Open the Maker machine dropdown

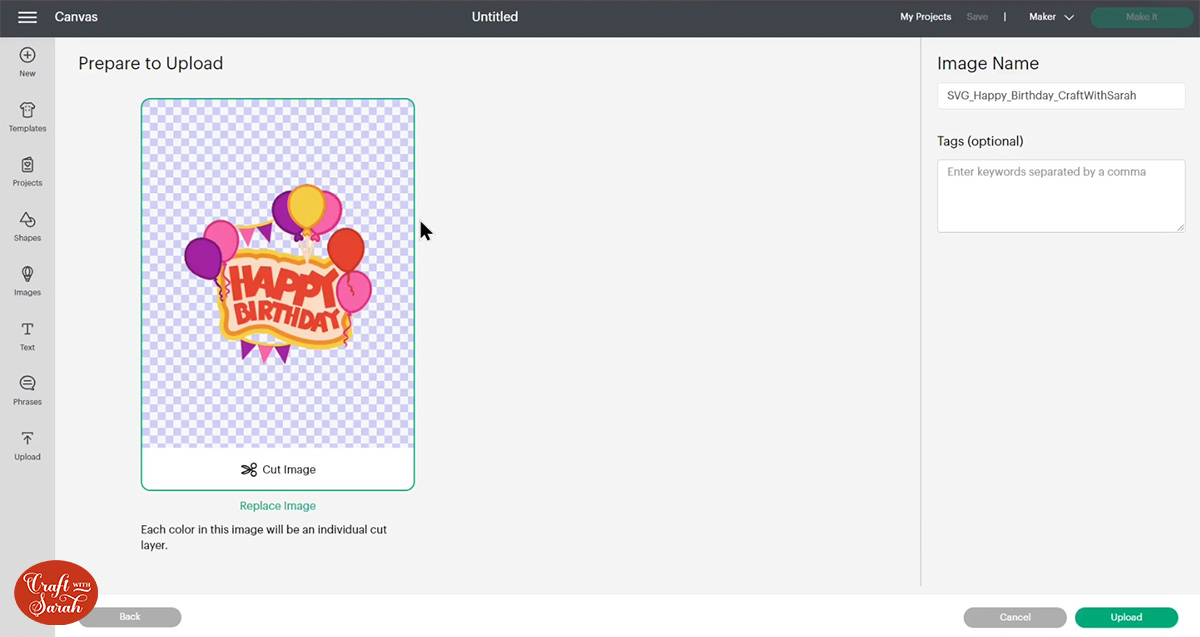click(1050, 17)
